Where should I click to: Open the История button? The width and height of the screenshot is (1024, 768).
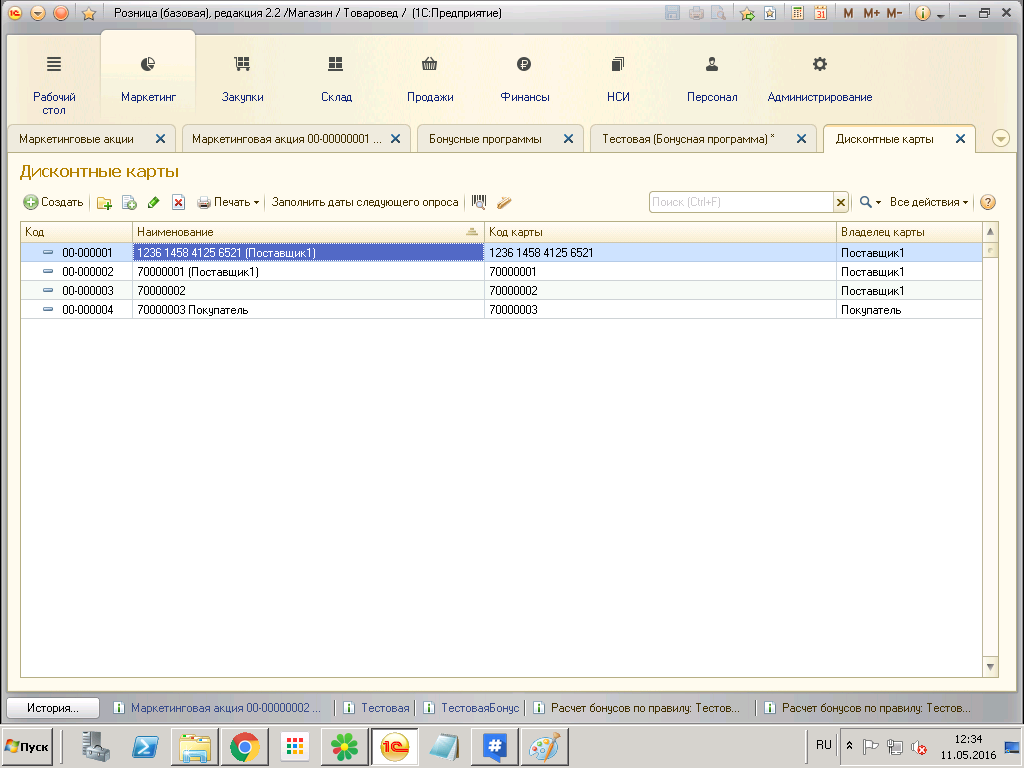(x=53, y=708)
